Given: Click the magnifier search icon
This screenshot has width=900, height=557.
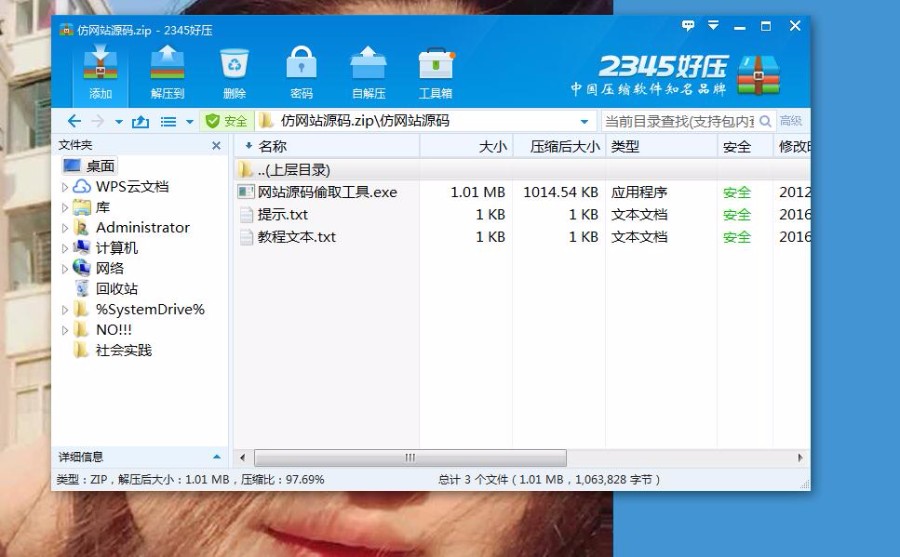Looking at the screenshot, I should pos(765,121).
